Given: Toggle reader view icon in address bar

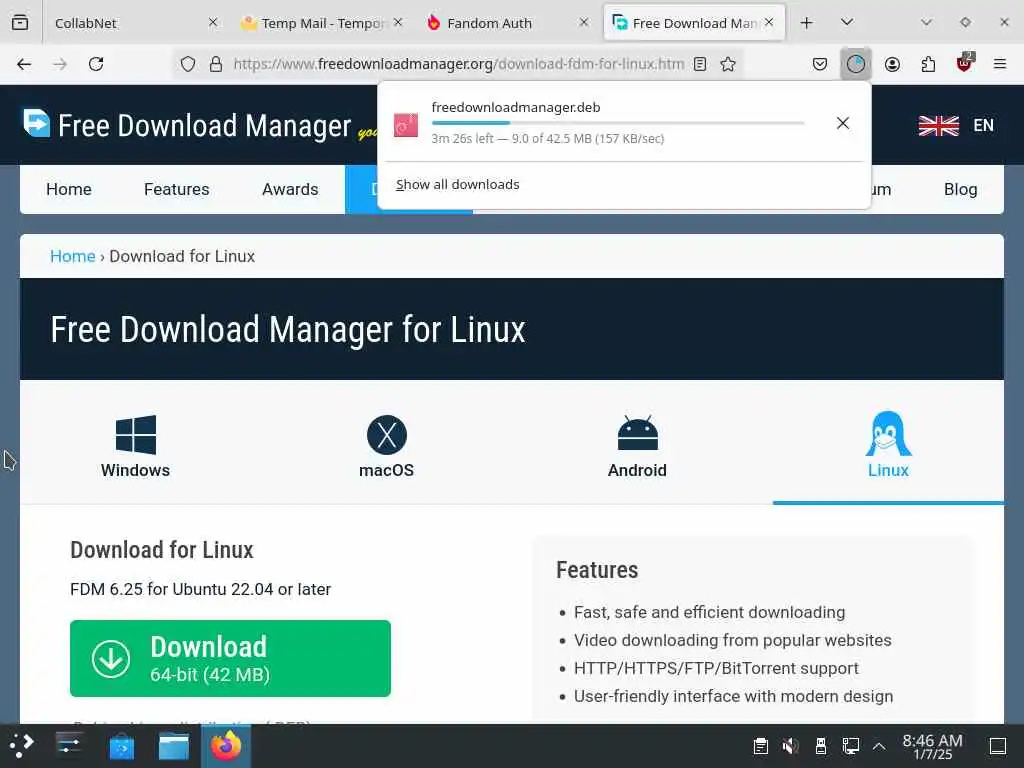Looking at the screenshot, I should [x=700, y=64].
